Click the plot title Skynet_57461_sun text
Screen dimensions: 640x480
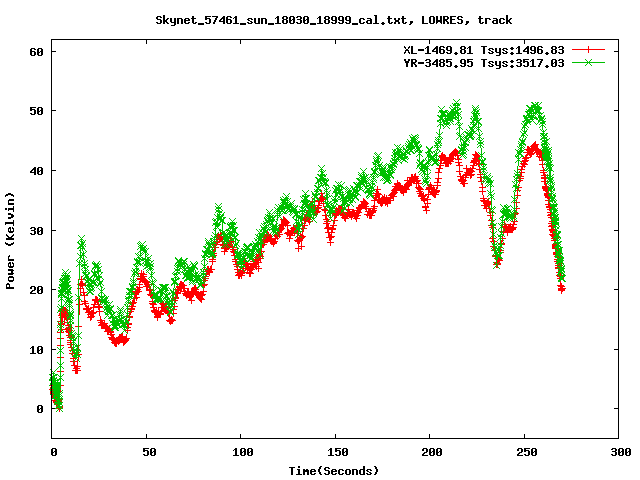coord(334,20)
